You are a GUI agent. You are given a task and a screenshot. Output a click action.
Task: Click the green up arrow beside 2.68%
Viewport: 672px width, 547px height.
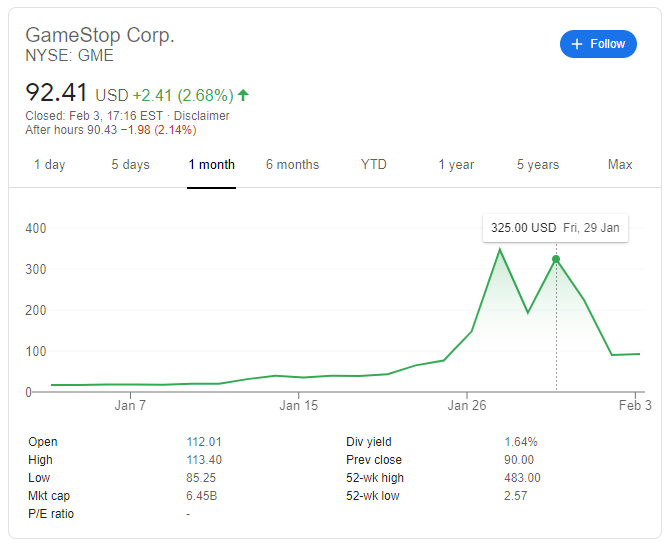point(243,95)
